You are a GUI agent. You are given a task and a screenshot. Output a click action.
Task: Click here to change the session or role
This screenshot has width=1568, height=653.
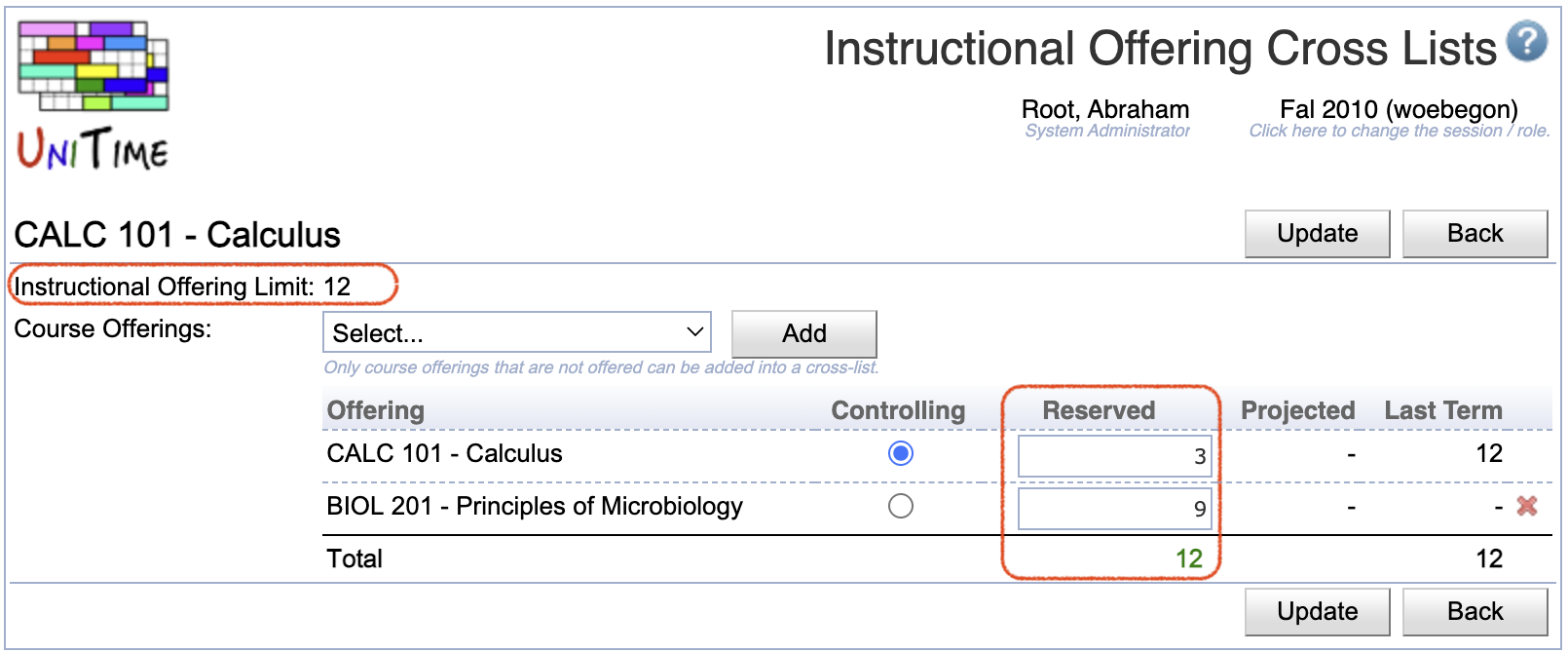pyautogui.click(x=1399, y=131)
